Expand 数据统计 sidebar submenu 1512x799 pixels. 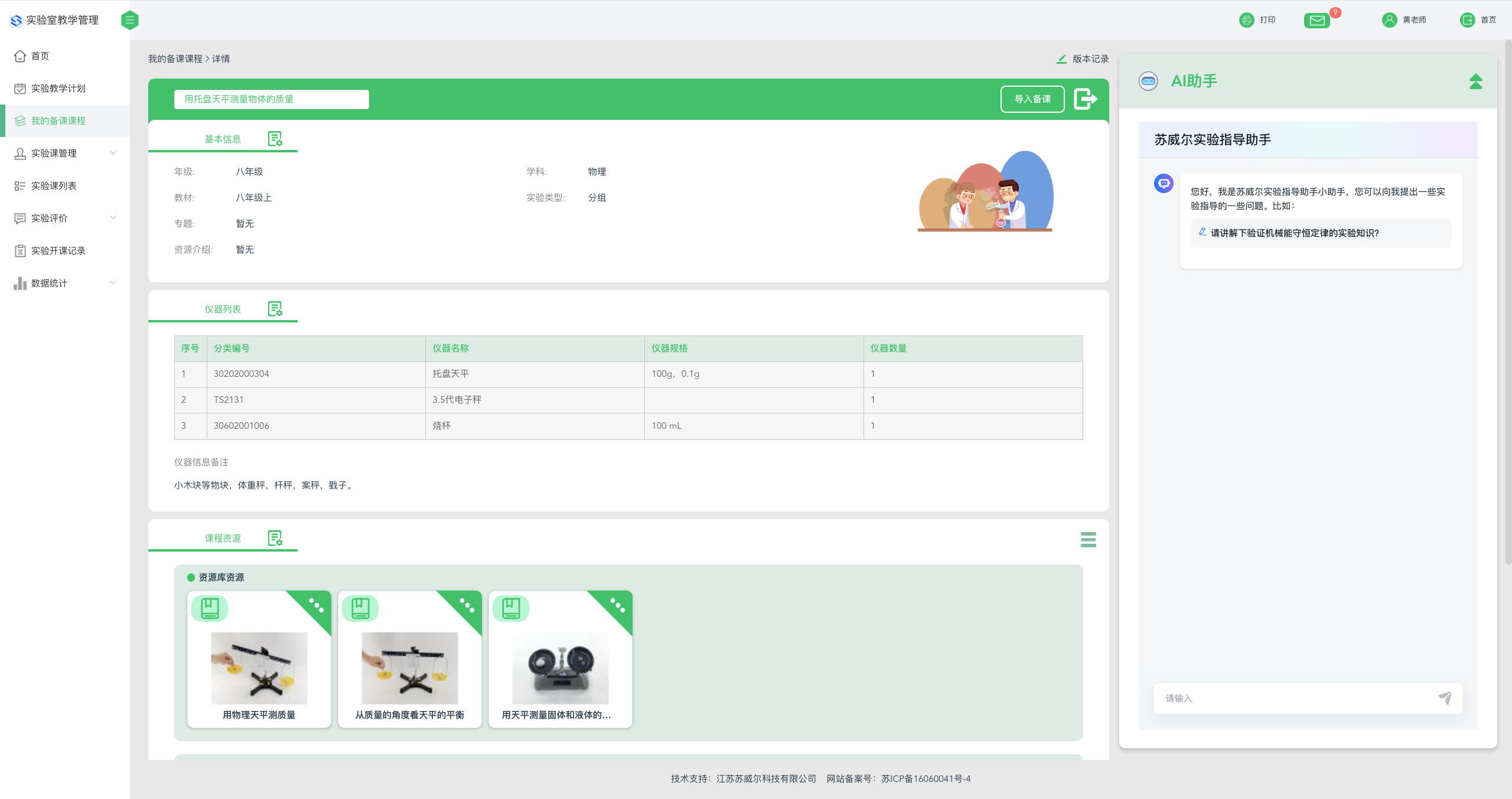pos(113,283)
